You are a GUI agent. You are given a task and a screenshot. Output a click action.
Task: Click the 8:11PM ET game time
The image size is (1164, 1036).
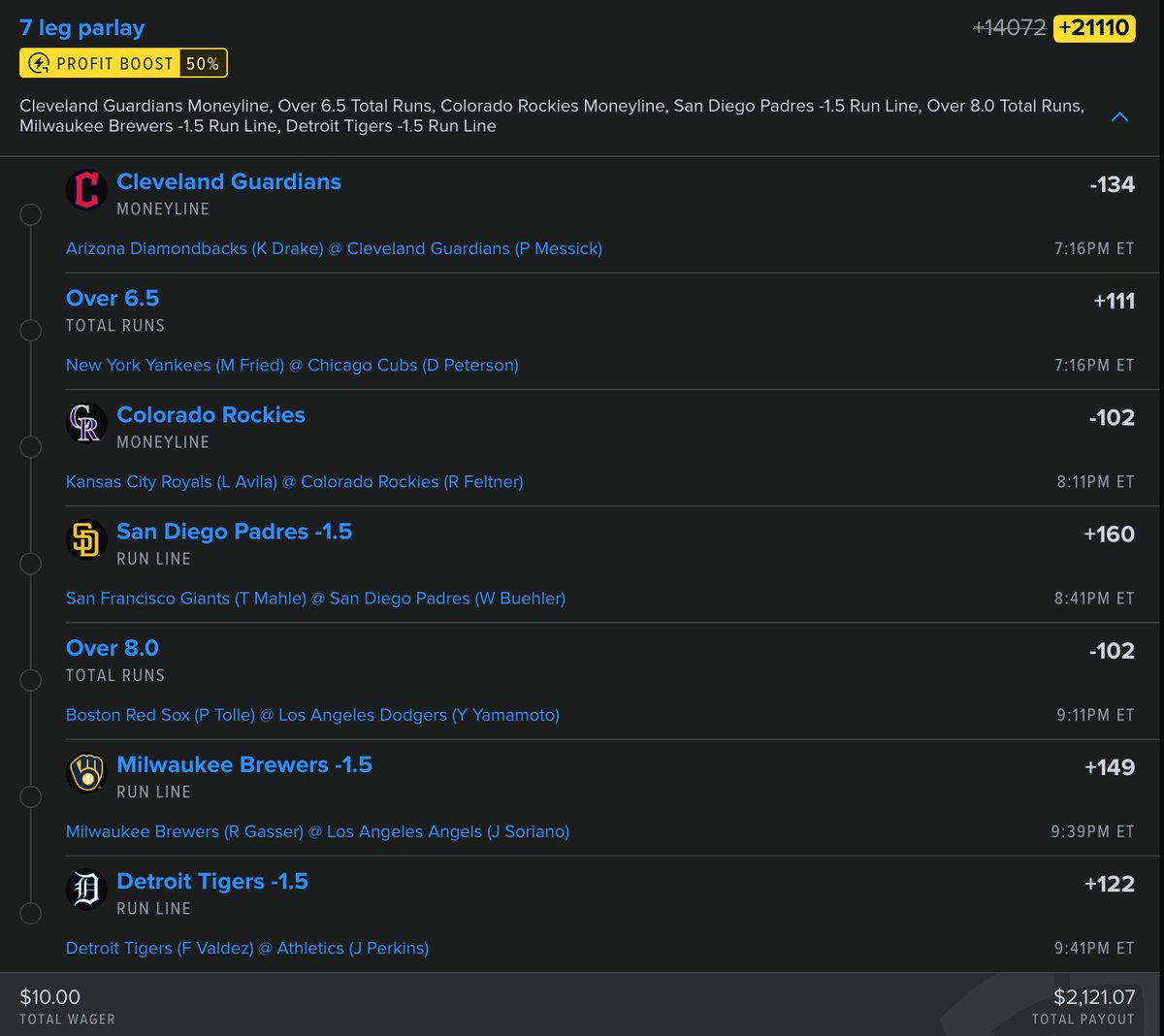[1095, 482]
